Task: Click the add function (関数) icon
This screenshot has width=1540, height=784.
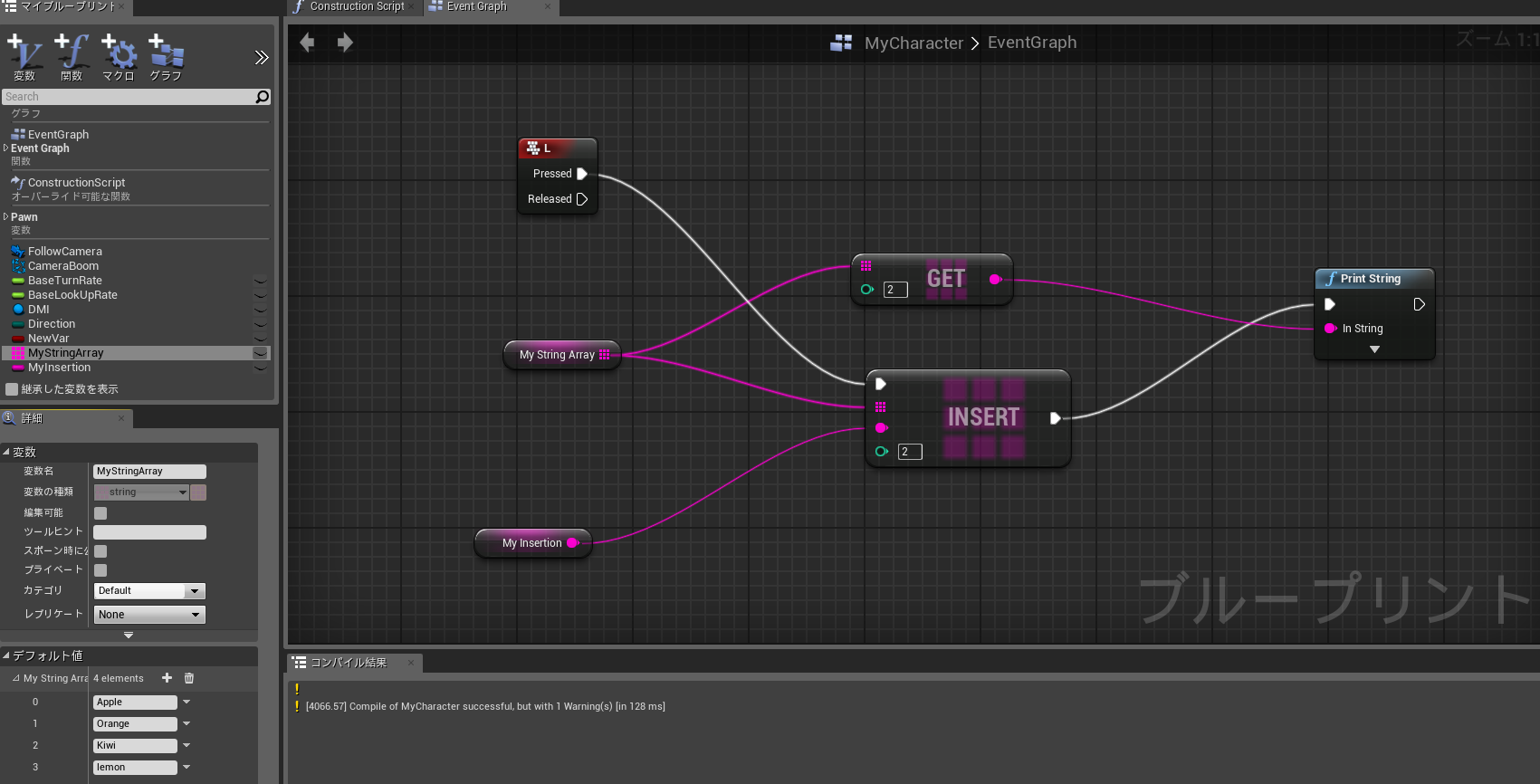Action: click(72, 56)
